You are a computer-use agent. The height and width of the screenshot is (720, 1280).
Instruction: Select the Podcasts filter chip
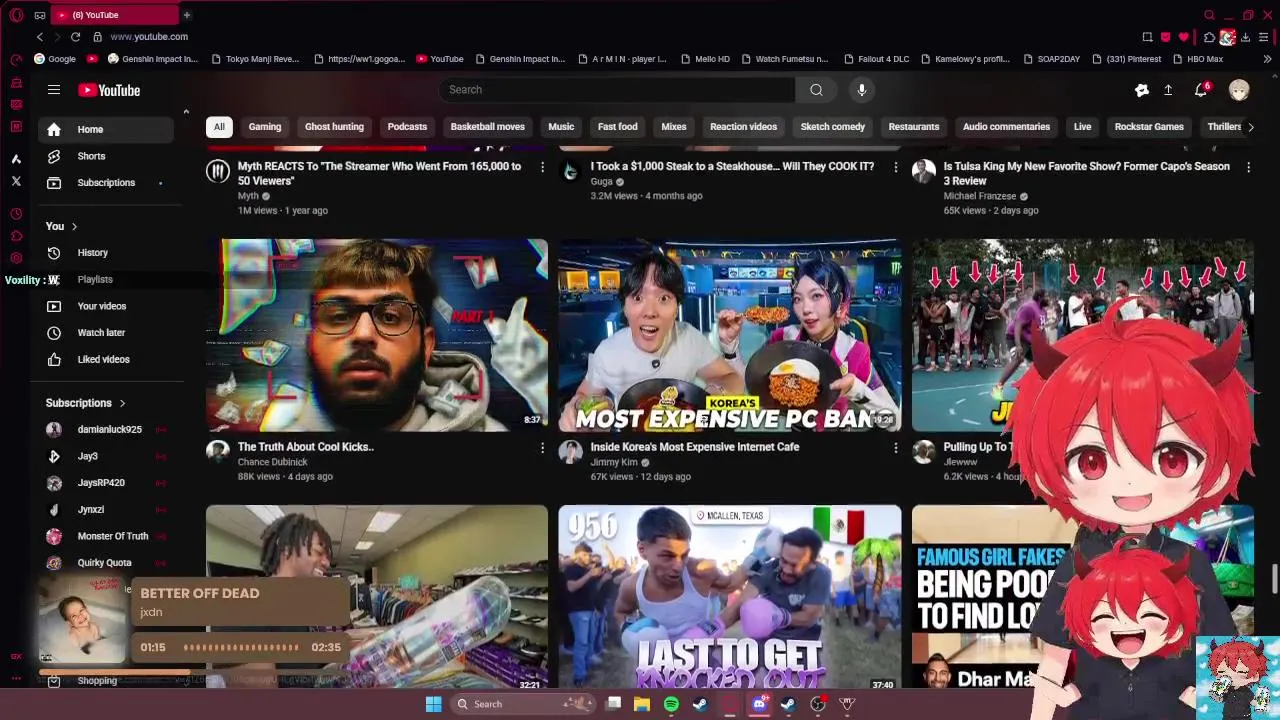tap(407, 127)
